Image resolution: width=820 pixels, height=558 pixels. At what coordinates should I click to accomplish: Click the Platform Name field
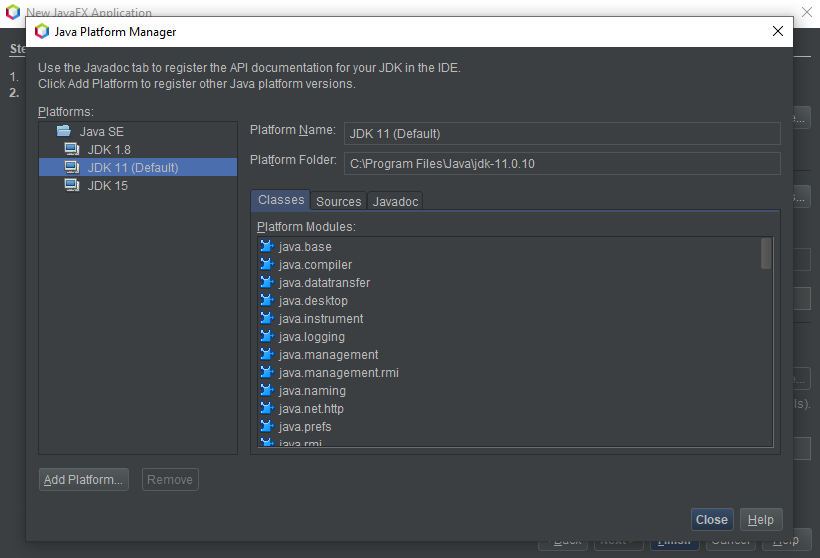(x=562, y=133)
